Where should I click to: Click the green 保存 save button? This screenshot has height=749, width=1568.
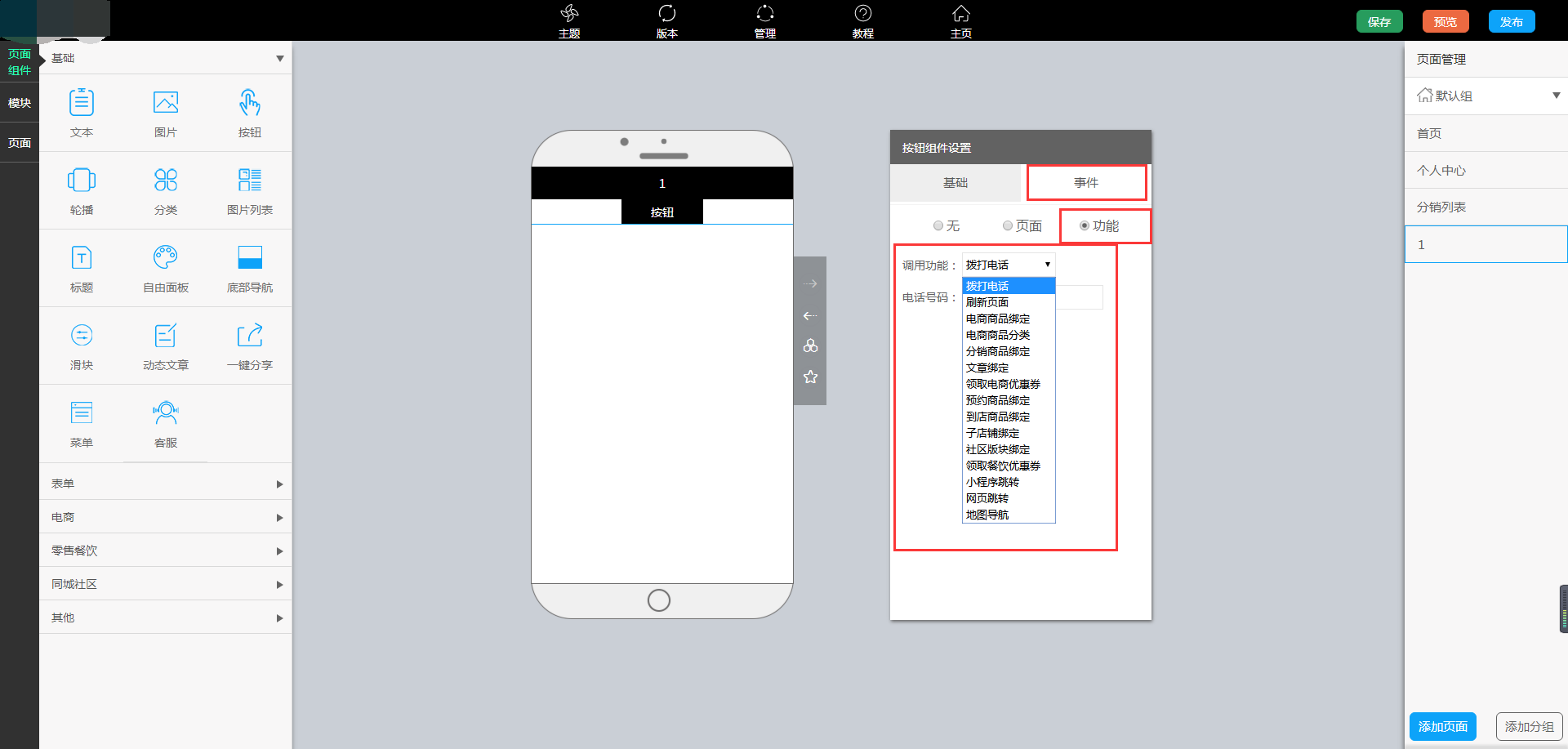[1379, 22]
